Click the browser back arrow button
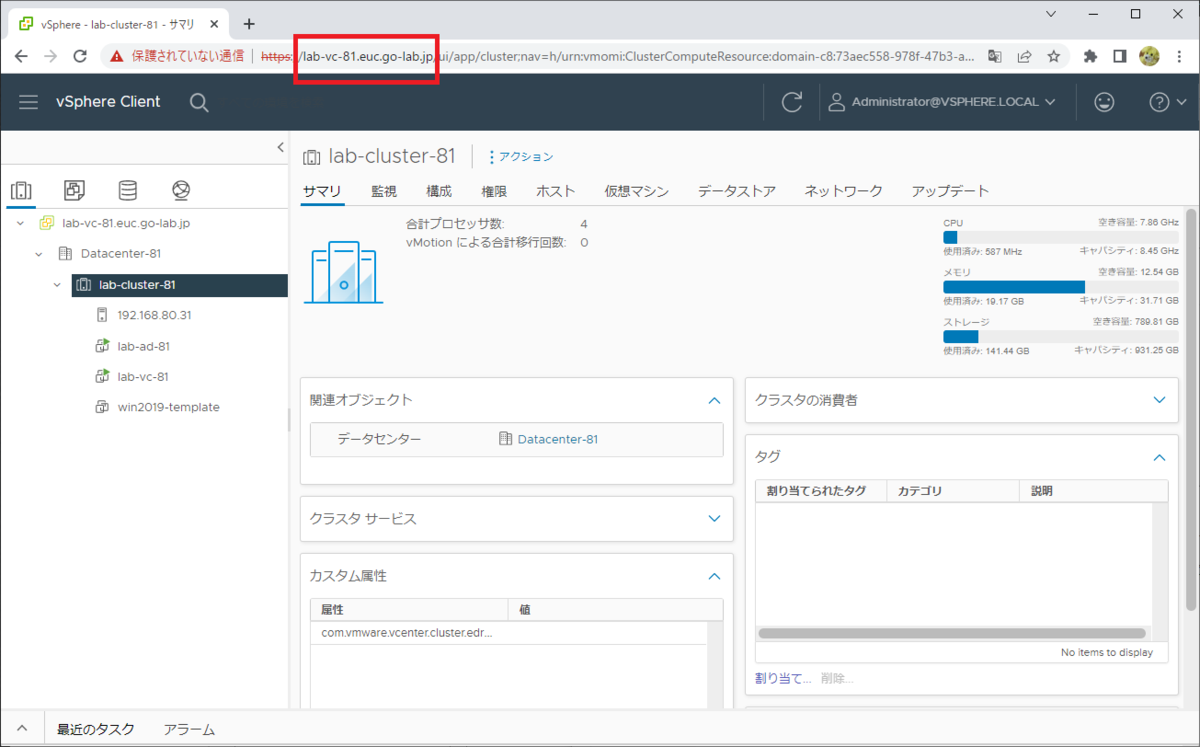Viewport: 1200px width, 747px height. (21, 57)
